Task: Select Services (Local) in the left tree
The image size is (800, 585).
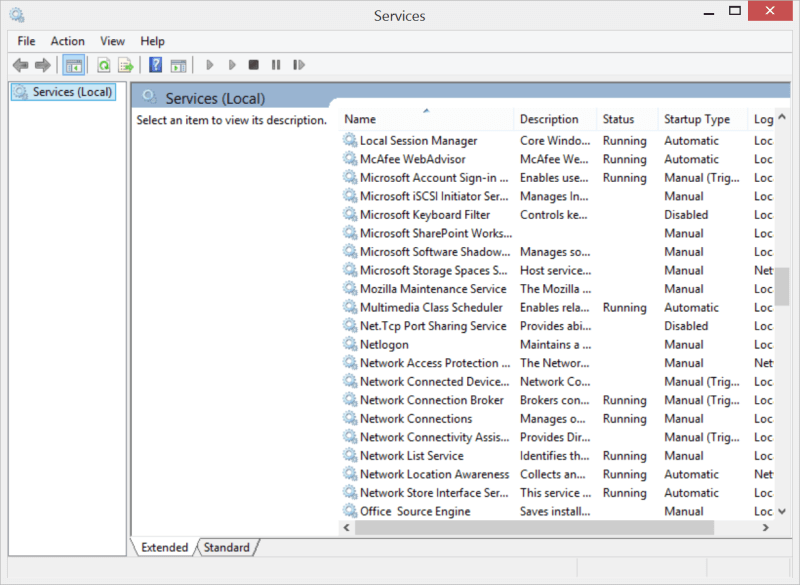Action: click(x=63, y=91)
